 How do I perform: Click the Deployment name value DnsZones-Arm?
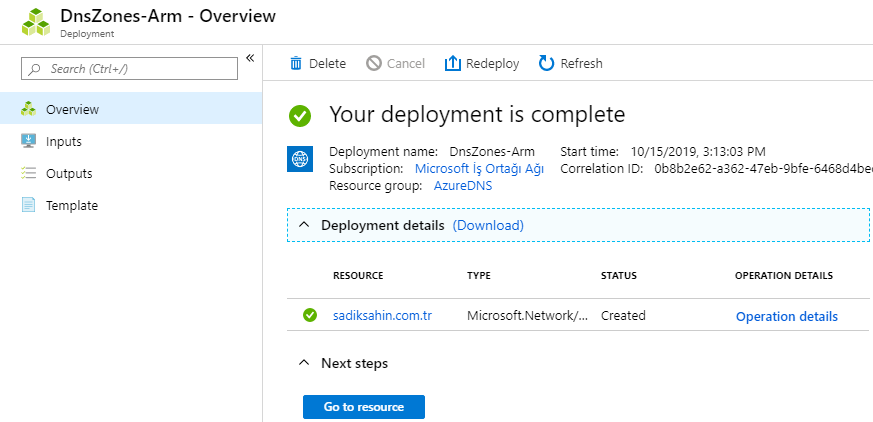pos(492,151)
